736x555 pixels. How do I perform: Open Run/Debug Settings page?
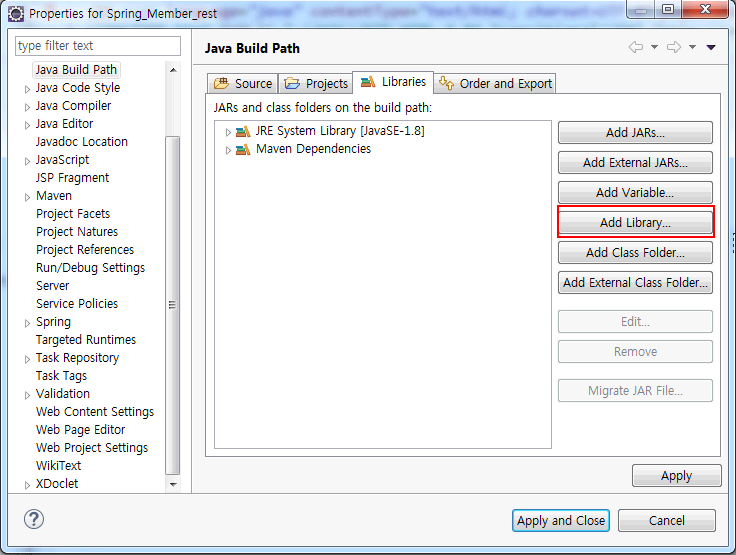pos(91,268)
